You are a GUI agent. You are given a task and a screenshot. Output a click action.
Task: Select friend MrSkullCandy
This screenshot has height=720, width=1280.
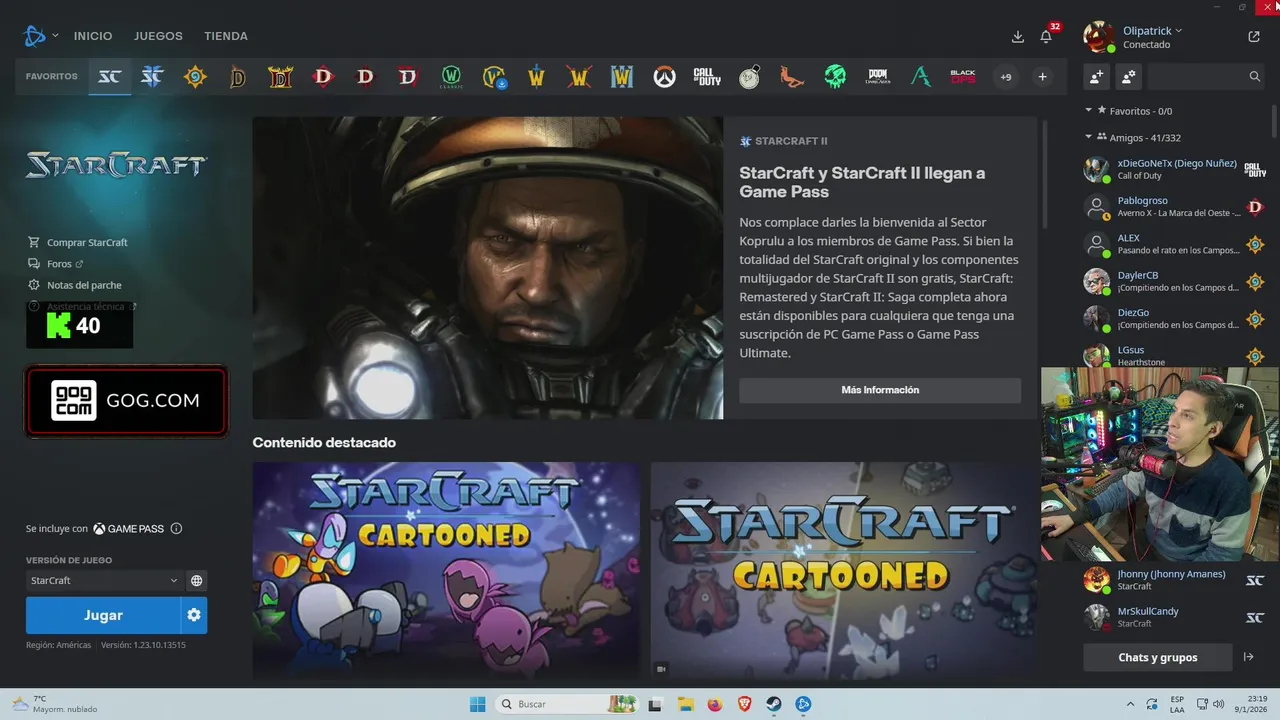(1176, 617)
